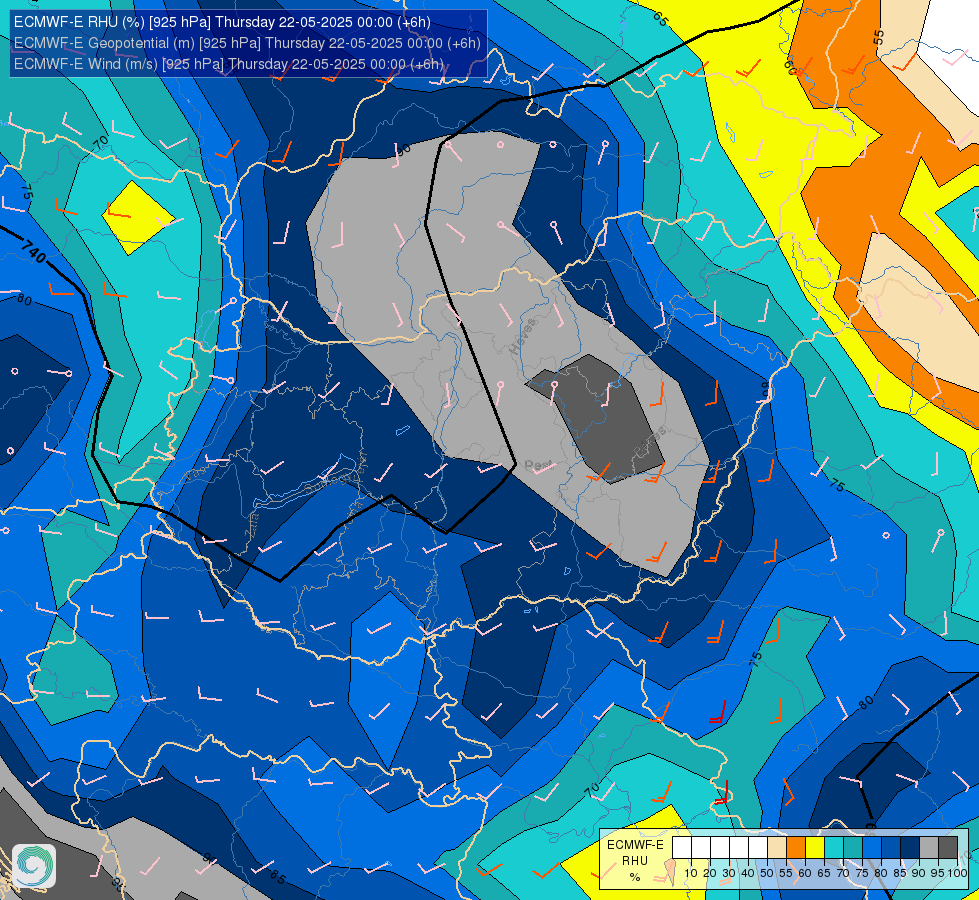Click the '10' tick label in legend
This screenshot has height=900, width=979.
coord(691,873)
